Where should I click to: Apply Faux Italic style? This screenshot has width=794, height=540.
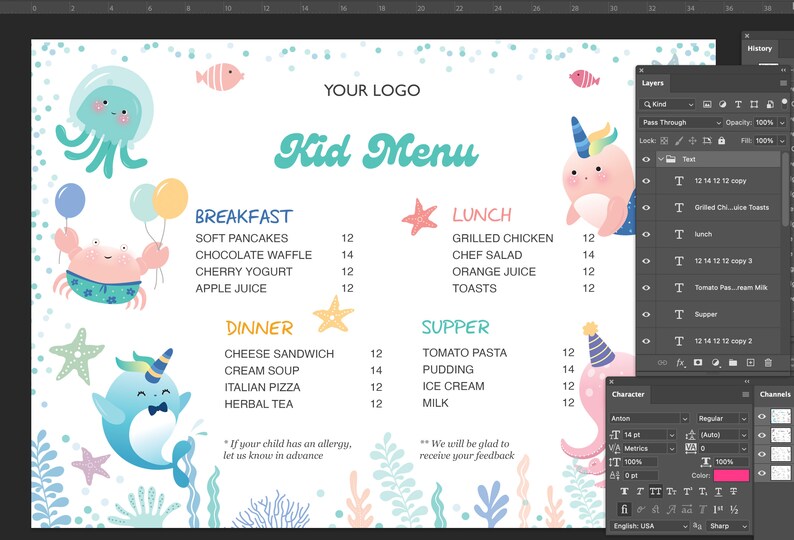tap(640, 491)
